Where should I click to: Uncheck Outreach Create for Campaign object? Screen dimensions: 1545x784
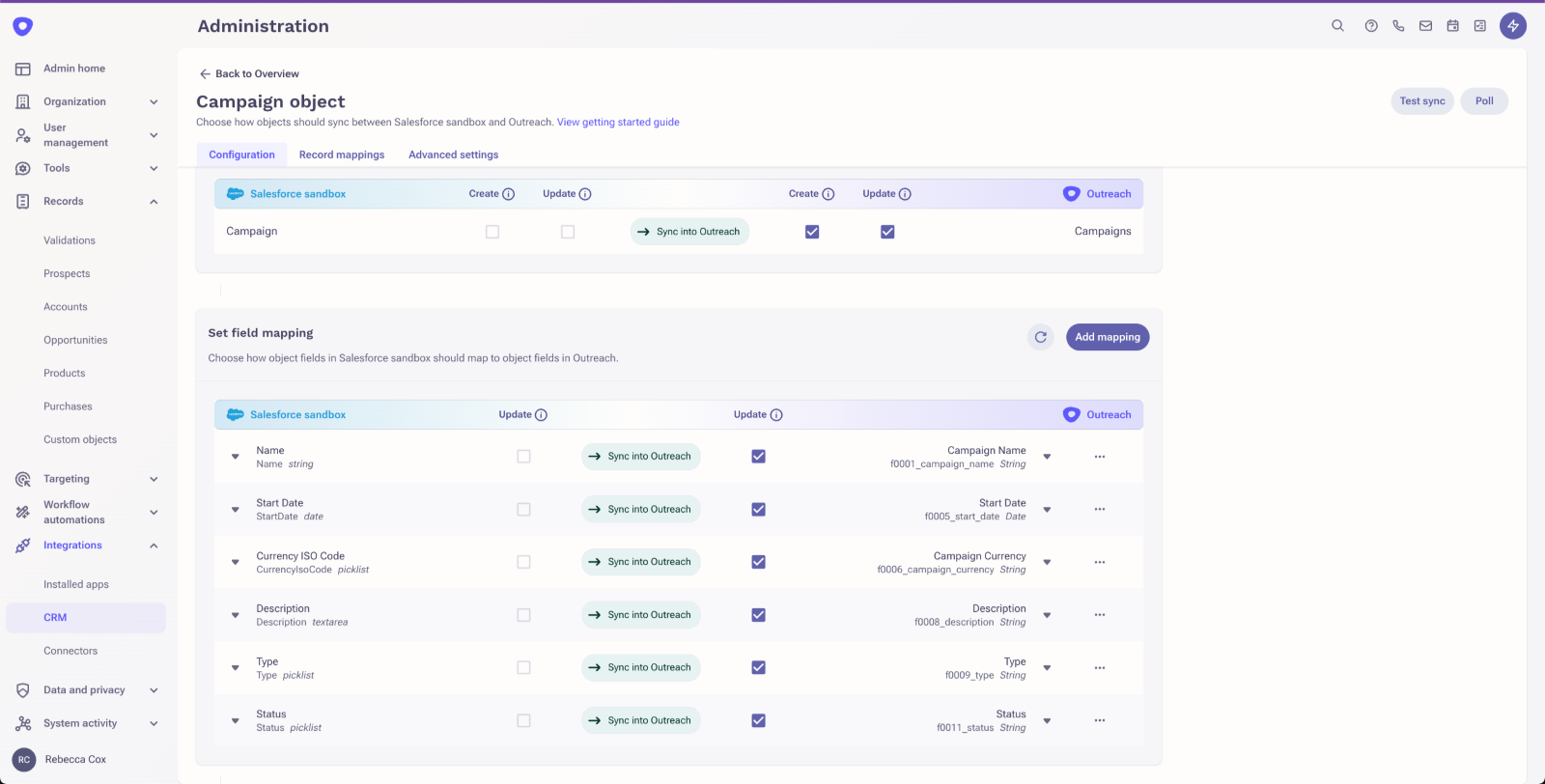tap(812, 232)
